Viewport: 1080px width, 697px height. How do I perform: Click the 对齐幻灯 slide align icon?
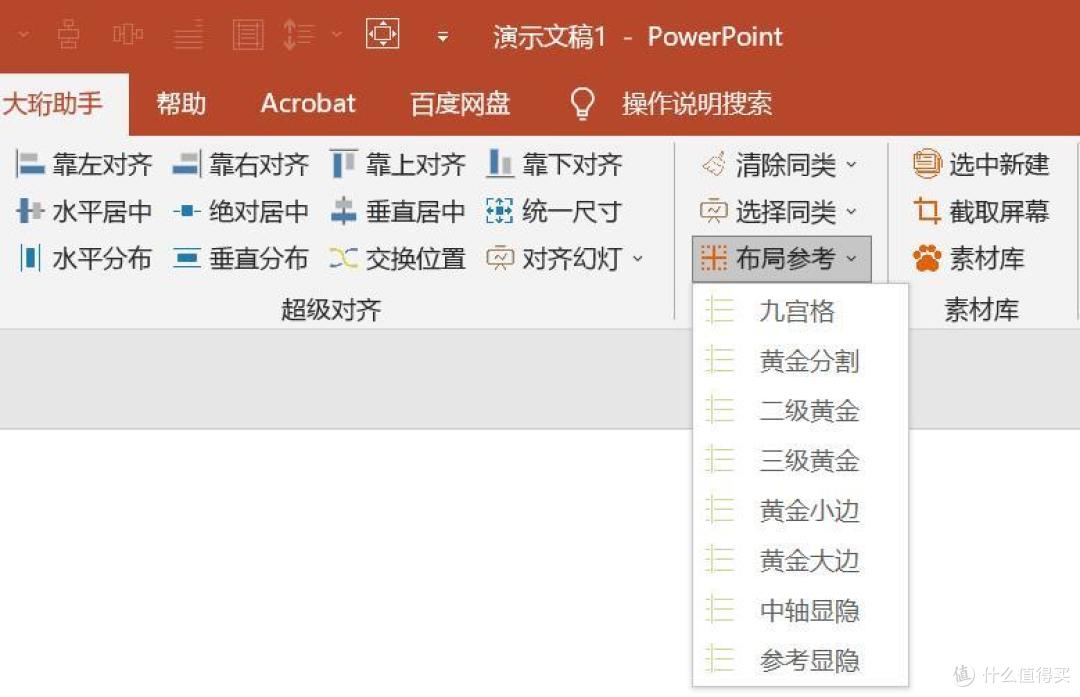(x=500, y=258)
